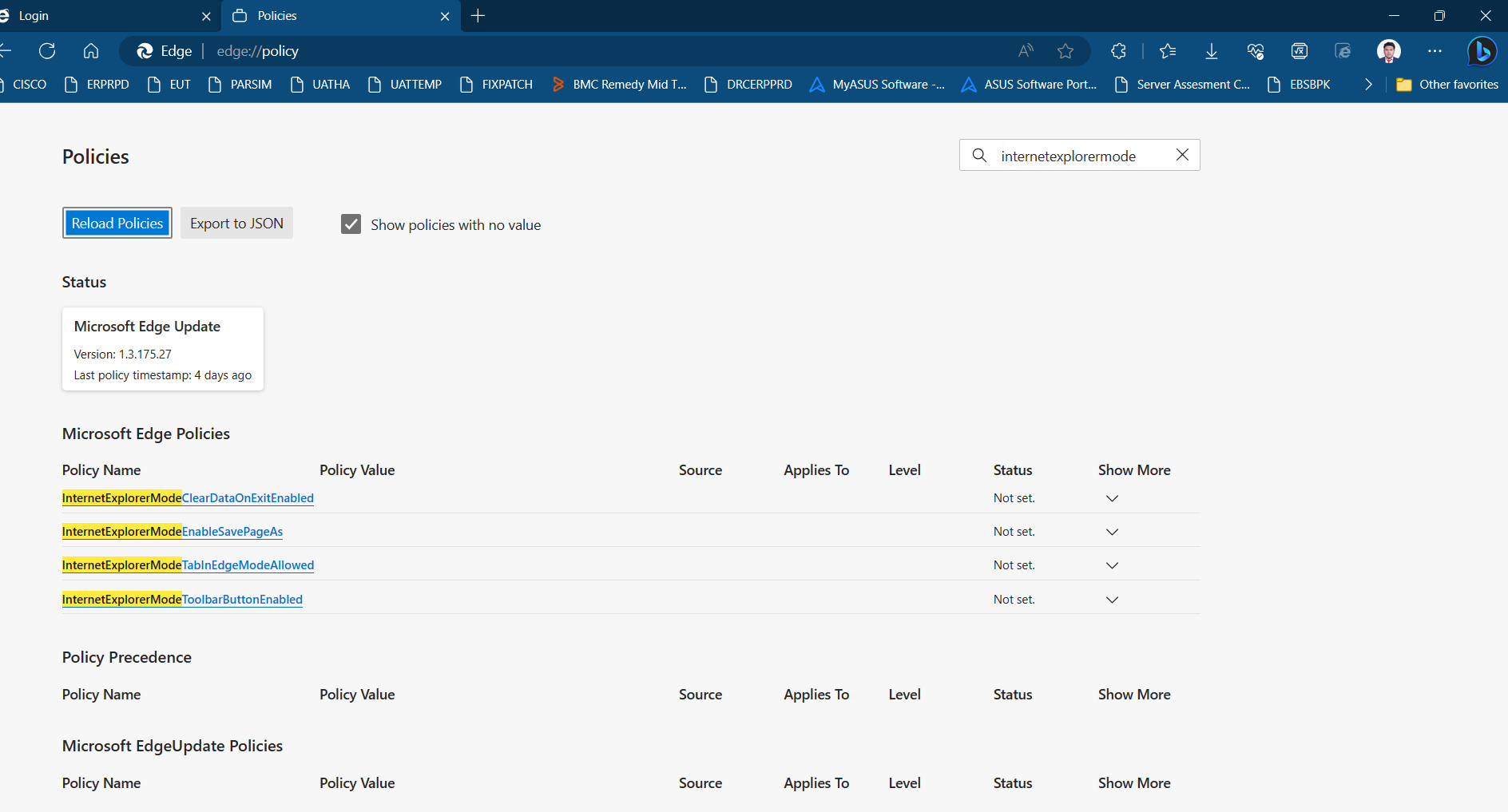This screenshot has width=1508, height=812.
Task: Open InternetExplorerModeEnableSavePageAs policy link
Action: click(x=173, y=532)
